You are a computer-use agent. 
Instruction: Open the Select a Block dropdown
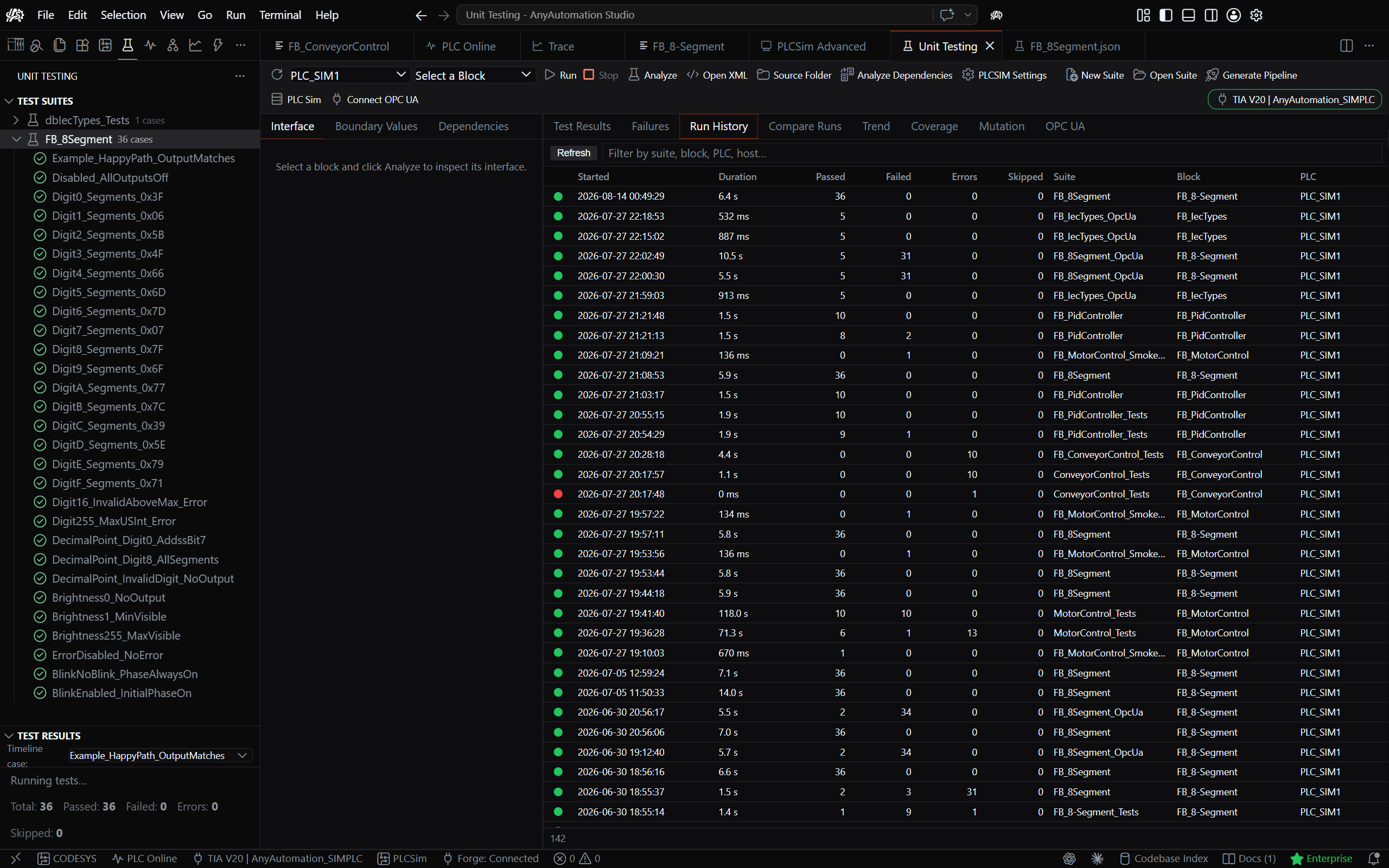pyautogui.click(x=473, y=75)
